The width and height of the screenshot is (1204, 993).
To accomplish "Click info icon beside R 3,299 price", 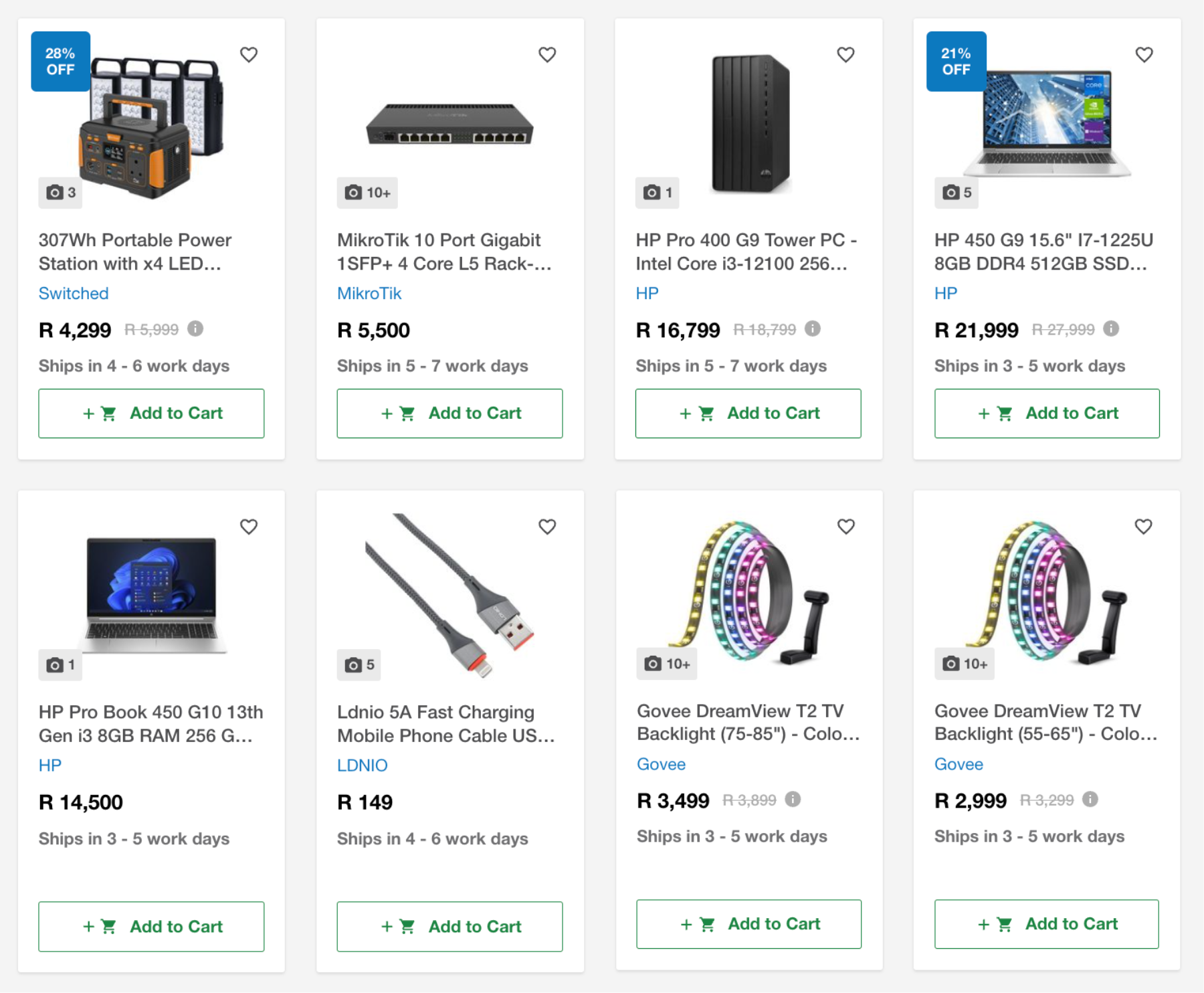I will click(x=1090, y=799).
